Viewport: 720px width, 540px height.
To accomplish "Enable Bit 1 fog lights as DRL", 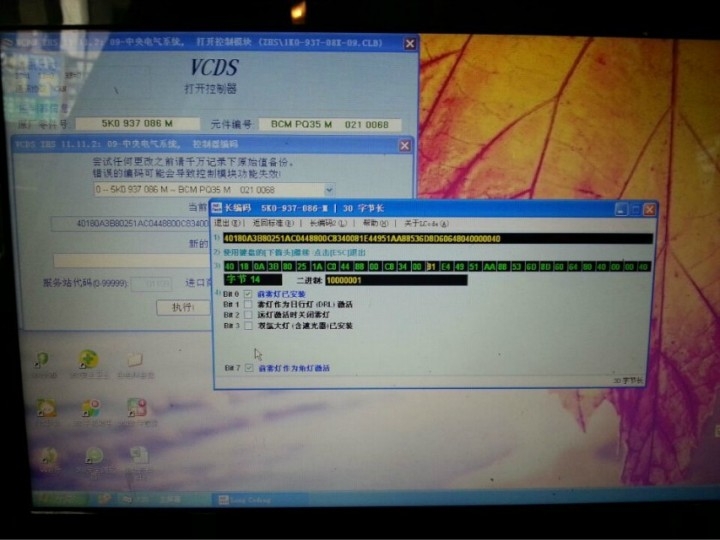I will coord(248,304).
